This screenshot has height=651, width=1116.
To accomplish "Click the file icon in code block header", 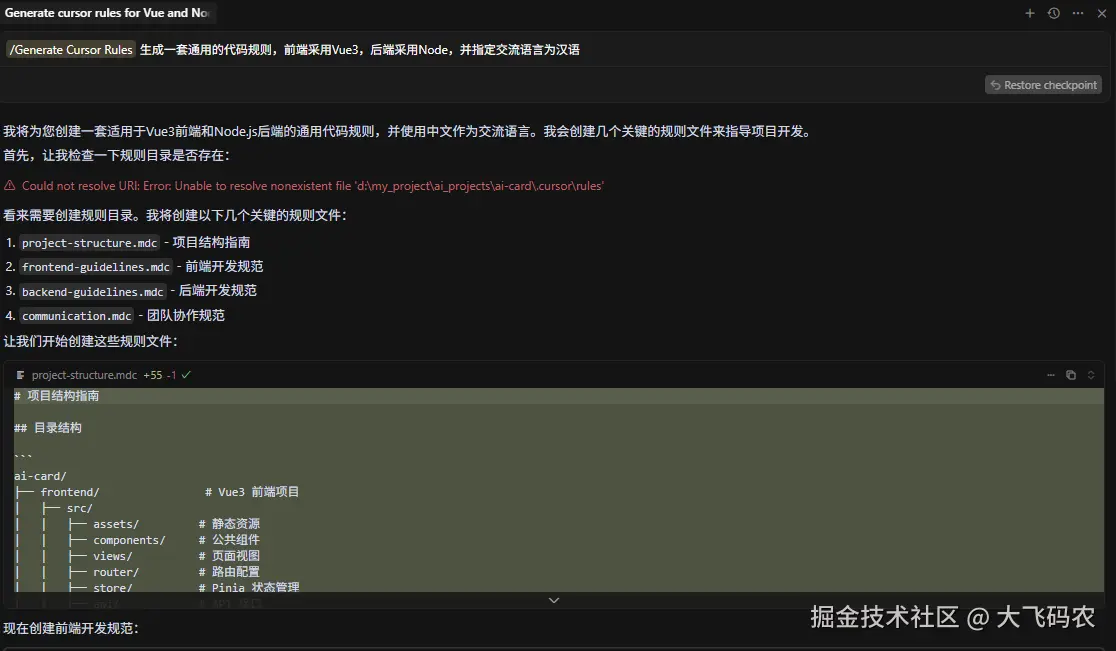I will click(x=20, y=375).
